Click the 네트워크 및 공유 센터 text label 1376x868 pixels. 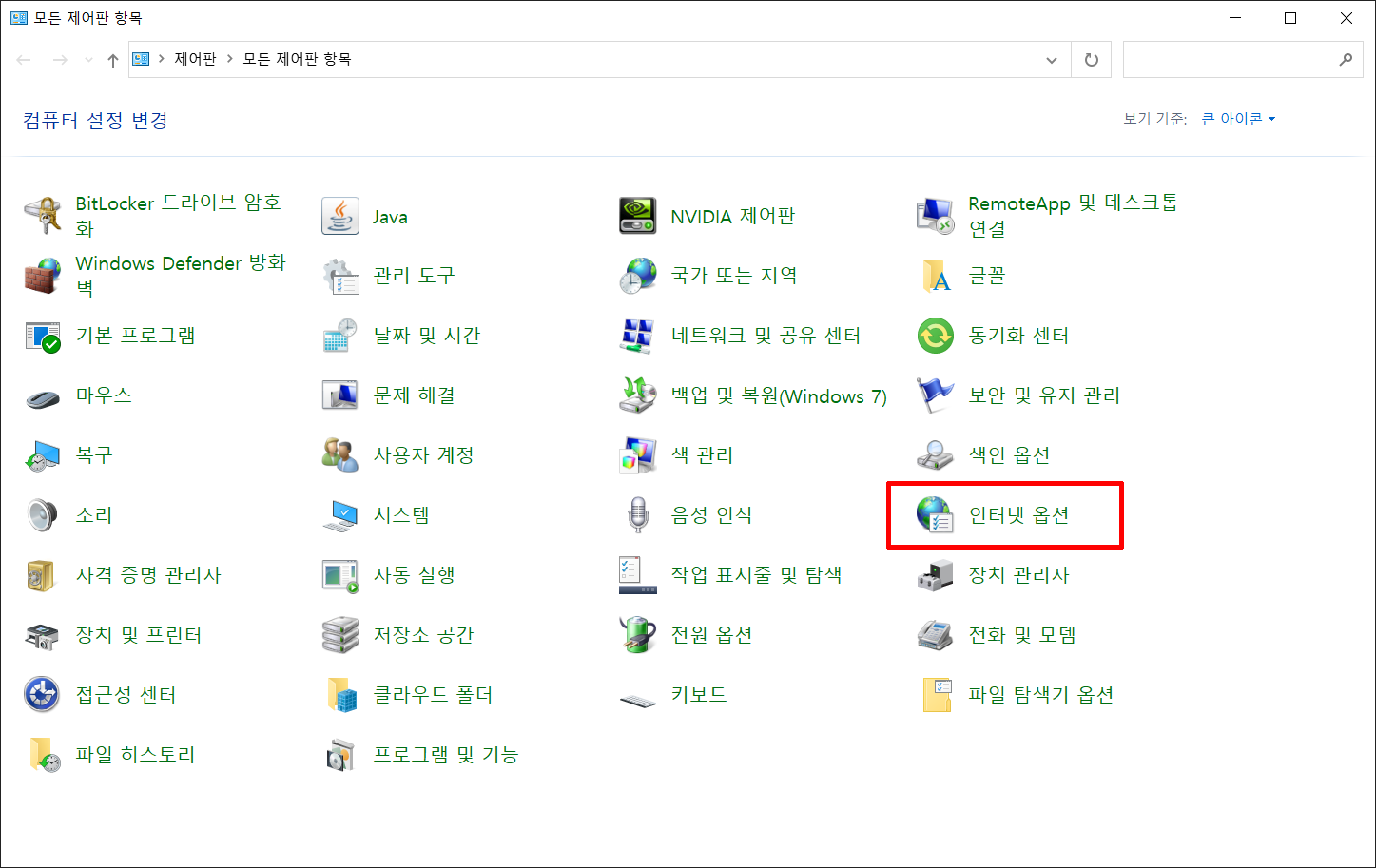[x=766, y=336]
